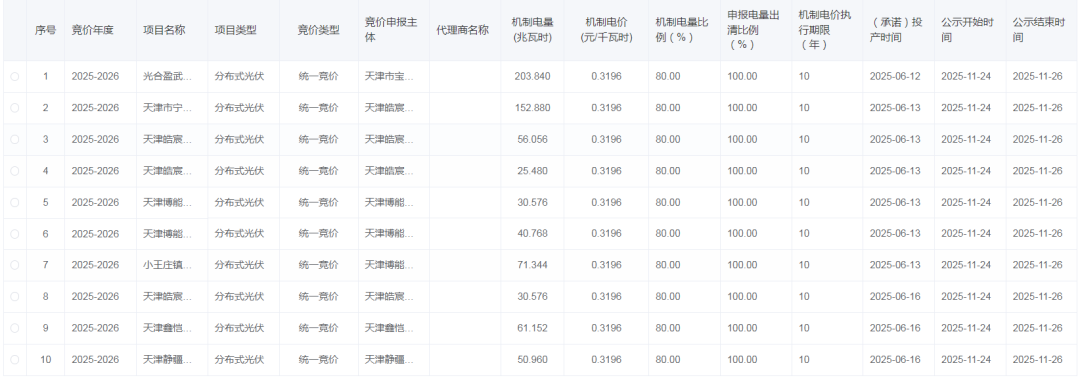This screenshot has width=1080, height=382.
Task: Select the radio button for row 10
Action: (14, 360)
